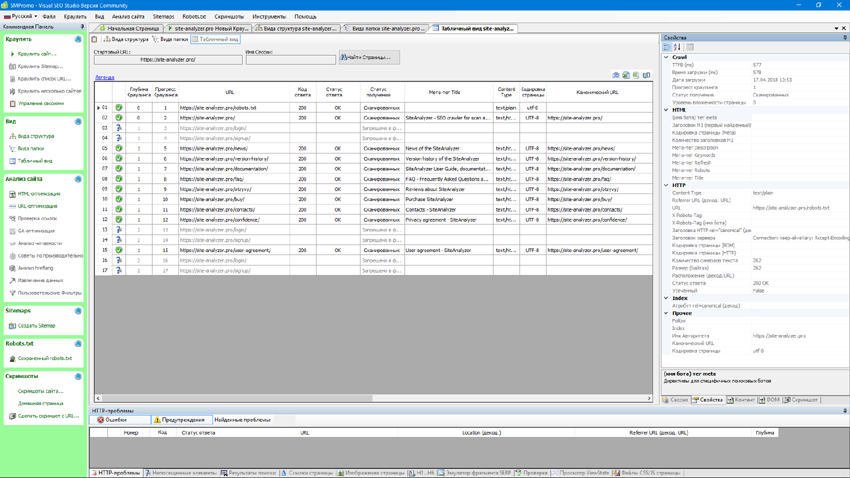Toggle the pin on Командная Панель
Screen dimensions: 850x478
pos(82,27)
